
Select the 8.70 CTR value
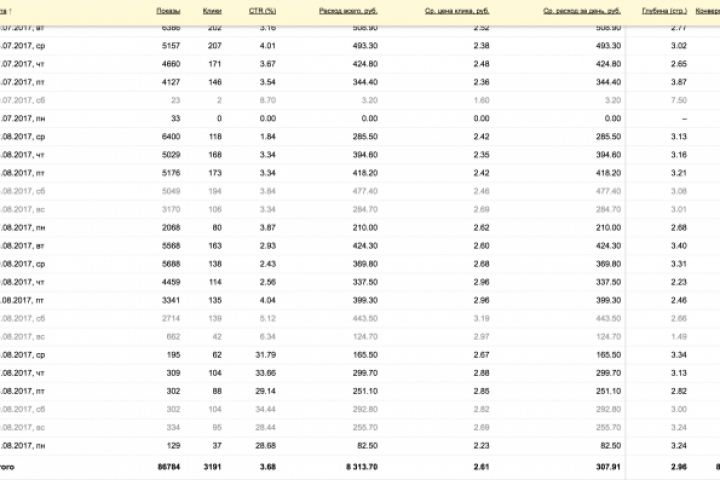[x=265, y=100]
